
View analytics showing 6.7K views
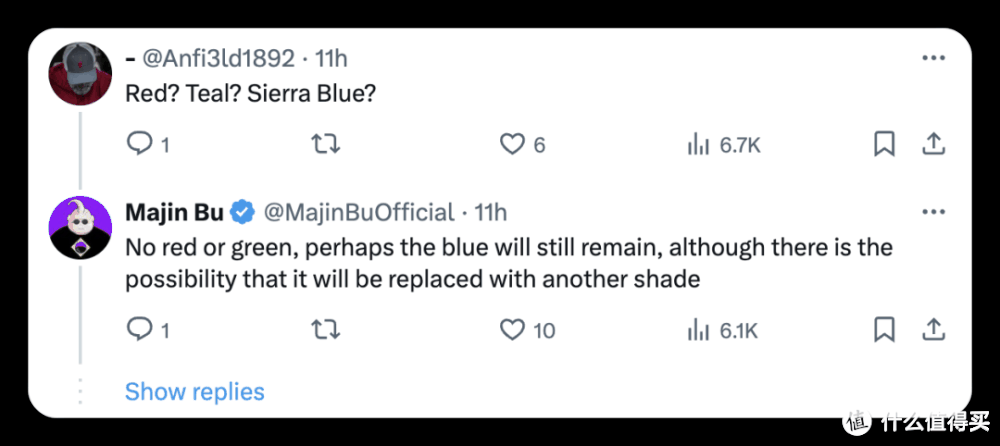click(x=698, y=144)
